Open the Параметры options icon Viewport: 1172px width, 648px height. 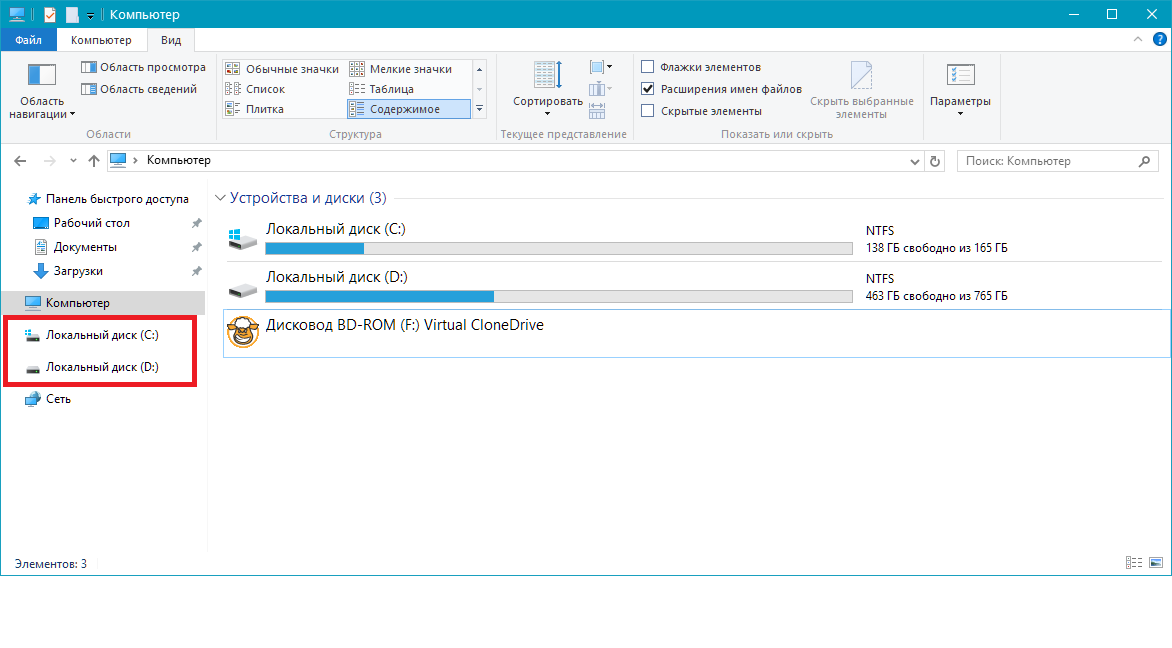(x=960, y=76)
